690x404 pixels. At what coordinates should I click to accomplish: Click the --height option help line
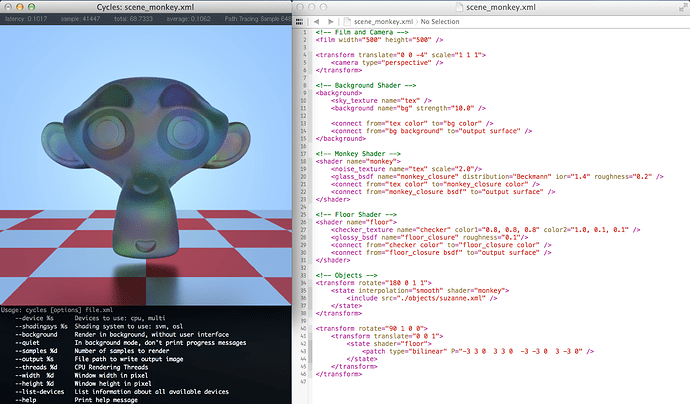click(83, 384)
